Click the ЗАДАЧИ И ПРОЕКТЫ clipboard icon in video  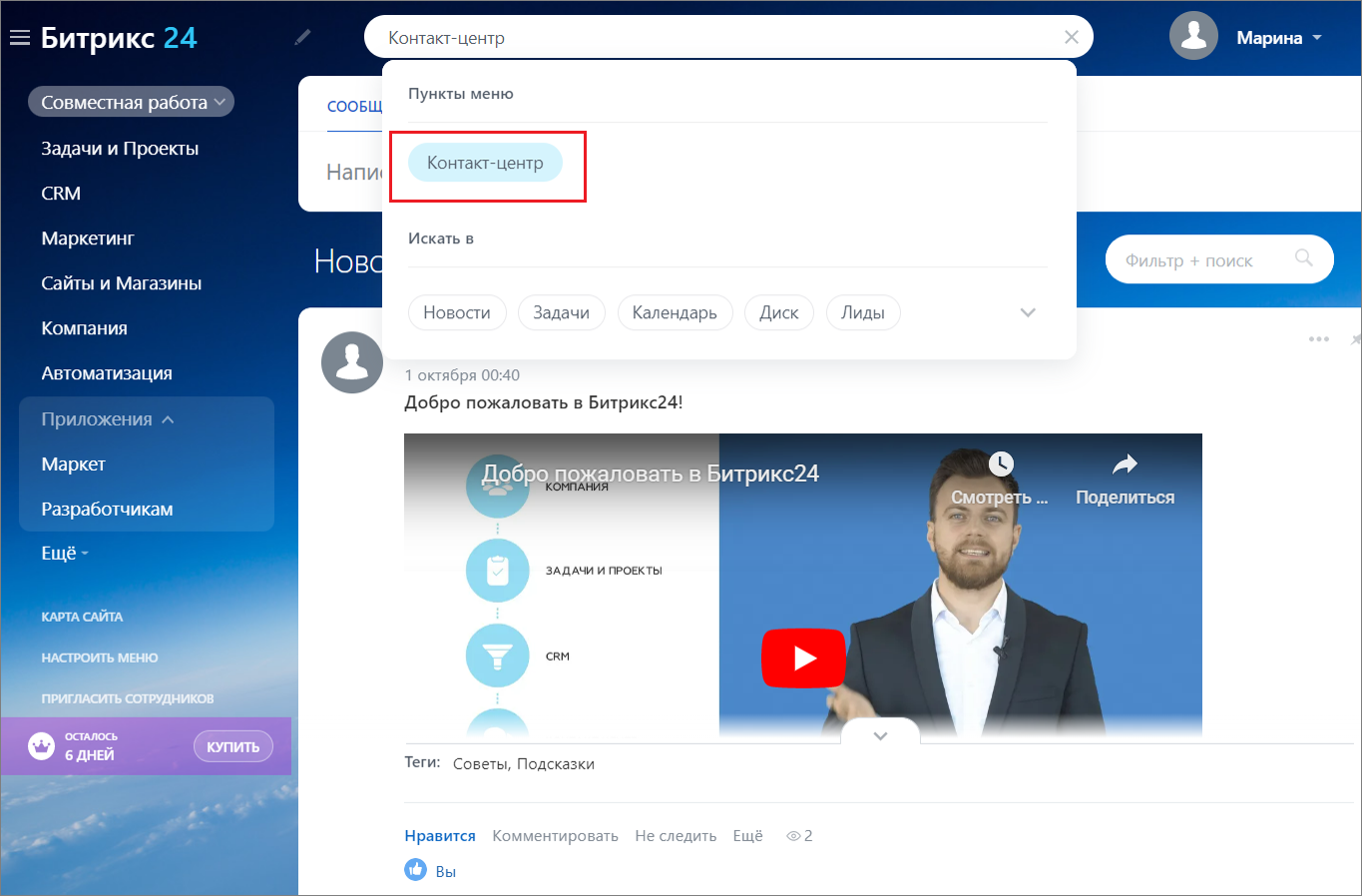point(497,571)
